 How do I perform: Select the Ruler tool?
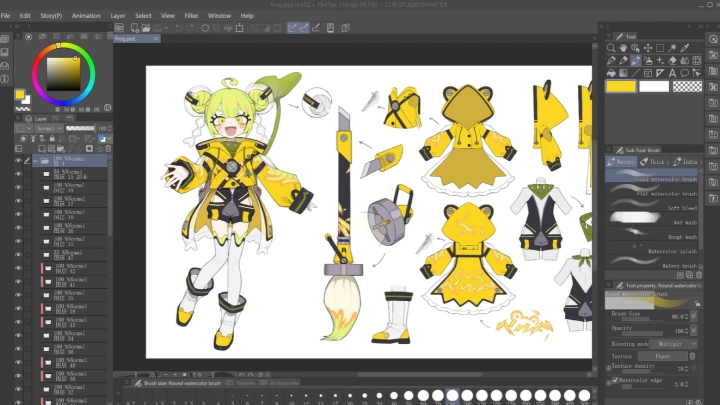point(660,73)
